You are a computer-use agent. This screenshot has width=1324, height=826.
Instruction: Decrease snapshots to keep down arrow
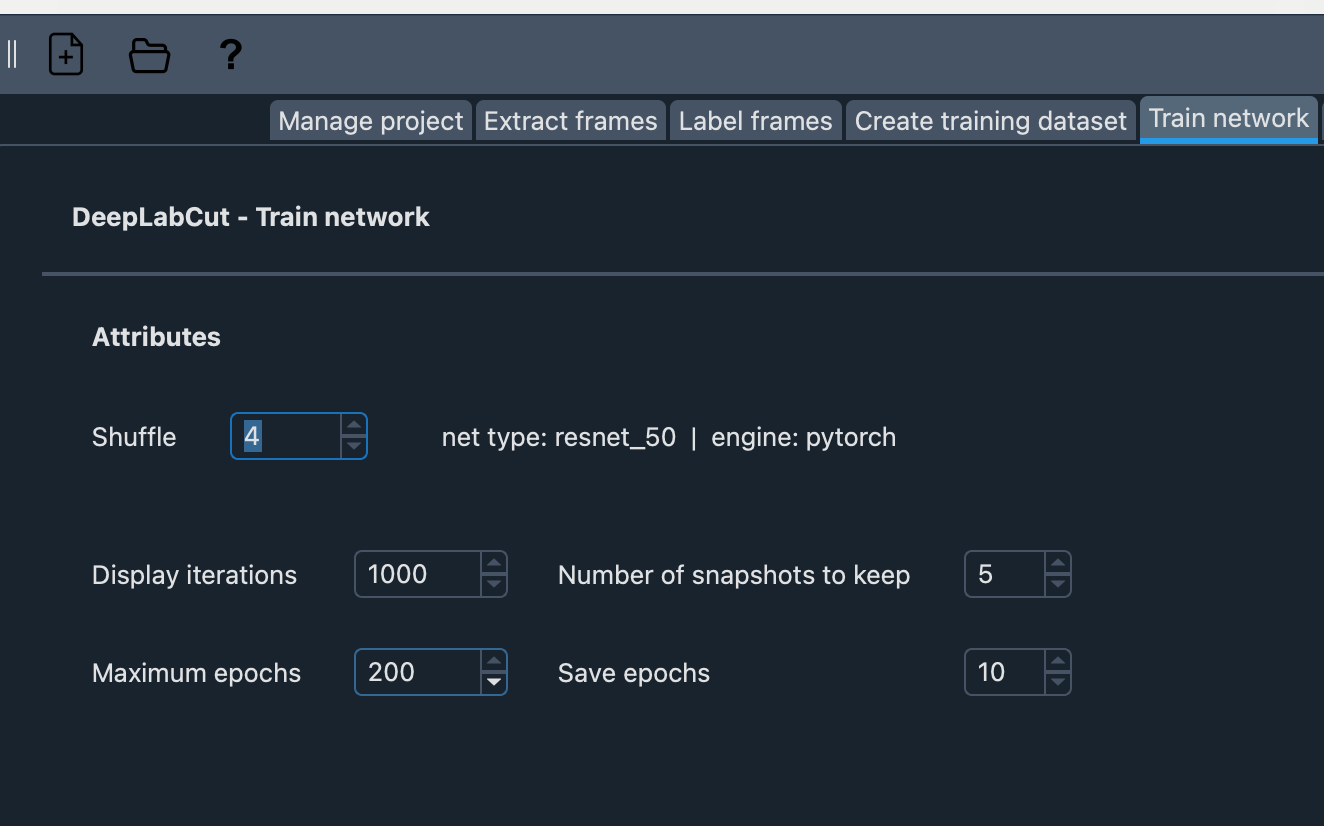click(x=1058, y=585)
